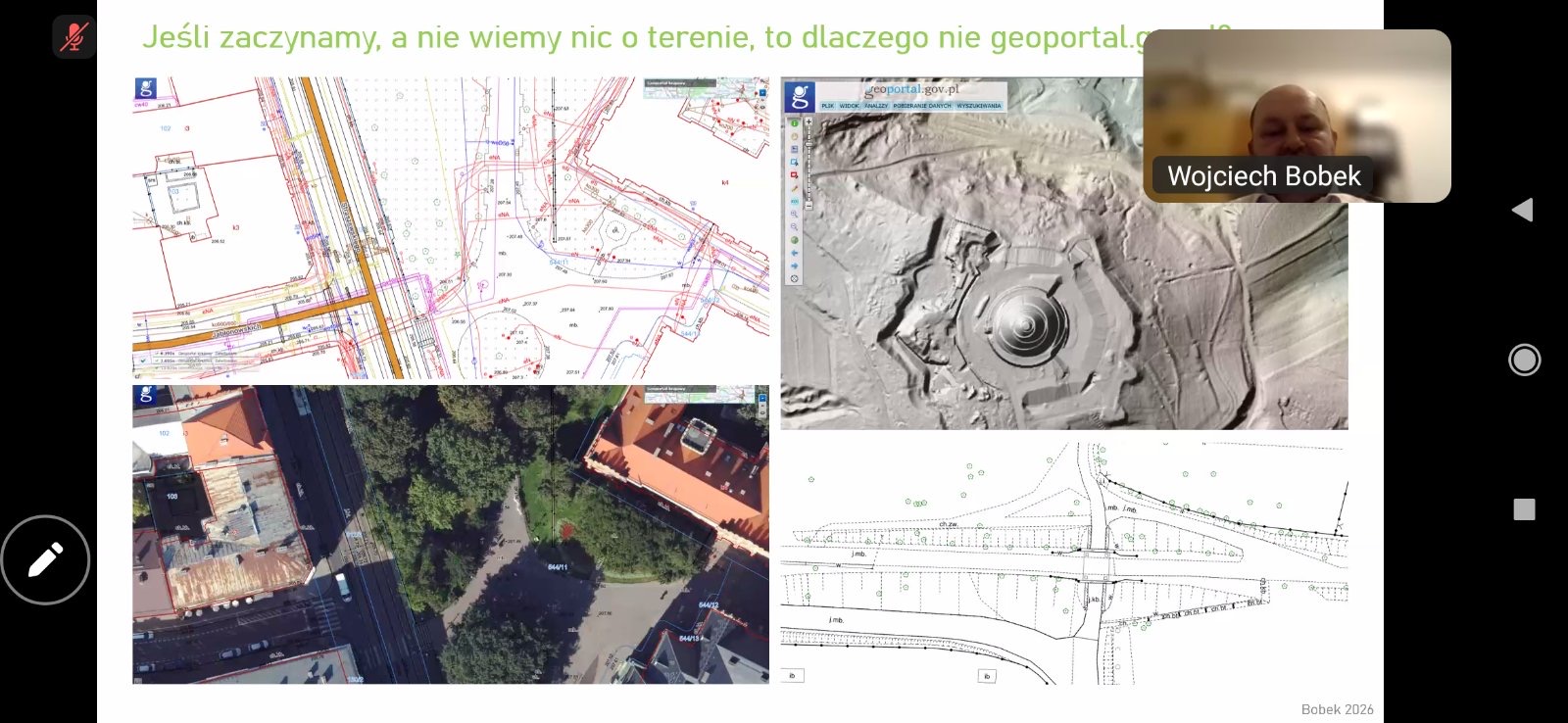This screenshot has height=723, width=1568.
Task: Expand the blue dropdown arrow on cadastral map
Action: coord(762,92)
